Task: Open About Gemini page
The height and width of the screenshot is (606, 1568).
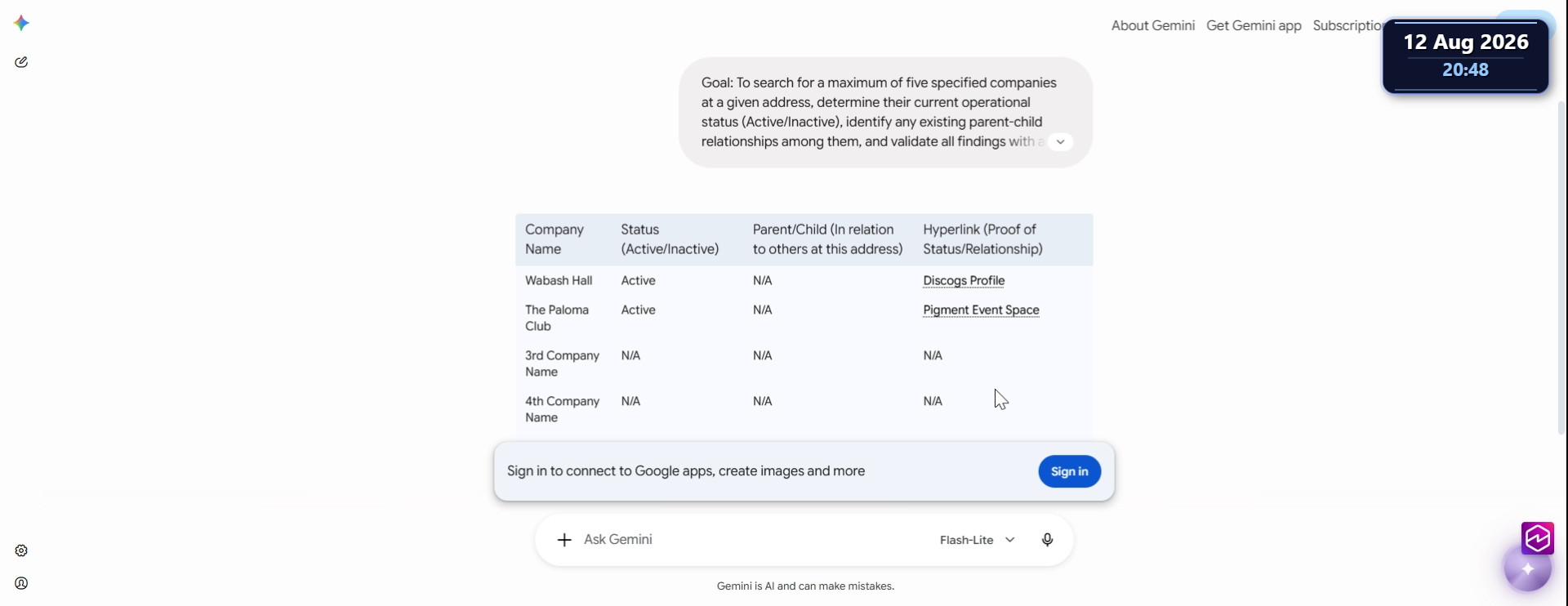Action: pyautogui.click(x=1152, y=25)
